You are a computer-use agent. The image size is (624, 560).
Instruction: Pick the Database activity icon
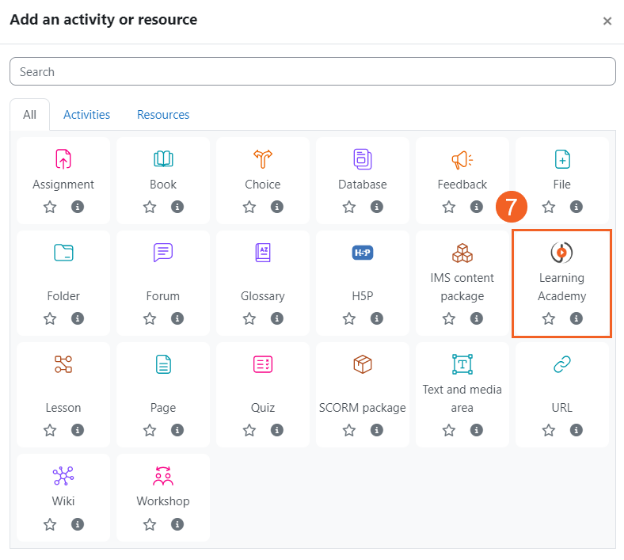tap(362, 159)
